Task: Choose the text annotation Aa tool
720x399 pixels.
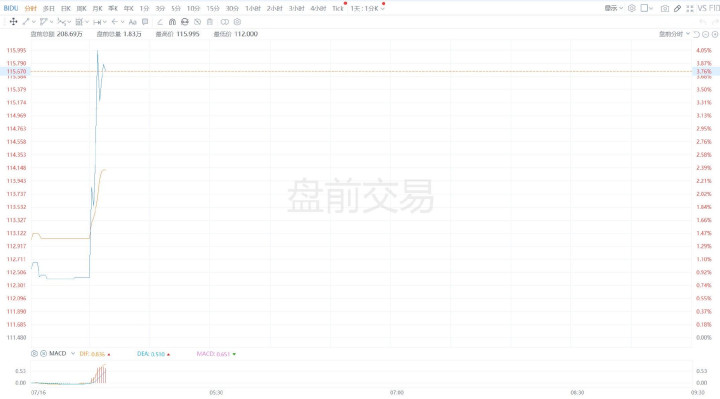Action: 133,22
